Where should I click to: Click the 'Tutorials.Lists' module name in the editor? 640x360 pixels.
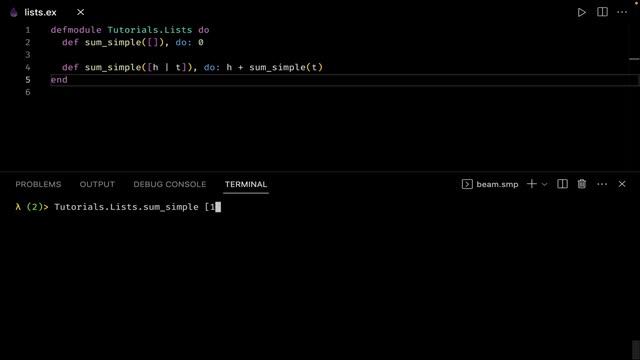[150, 30]
